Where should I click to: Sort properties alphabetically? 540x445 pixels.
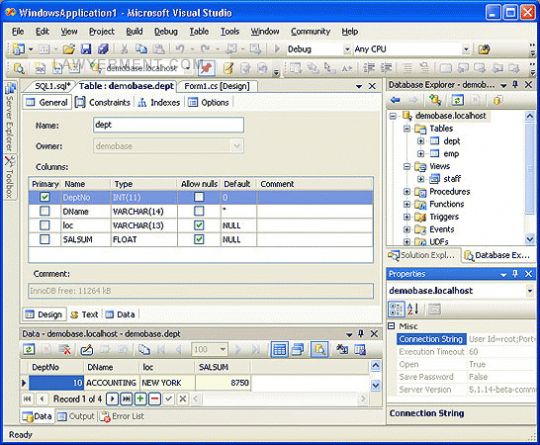pos(413,309)
